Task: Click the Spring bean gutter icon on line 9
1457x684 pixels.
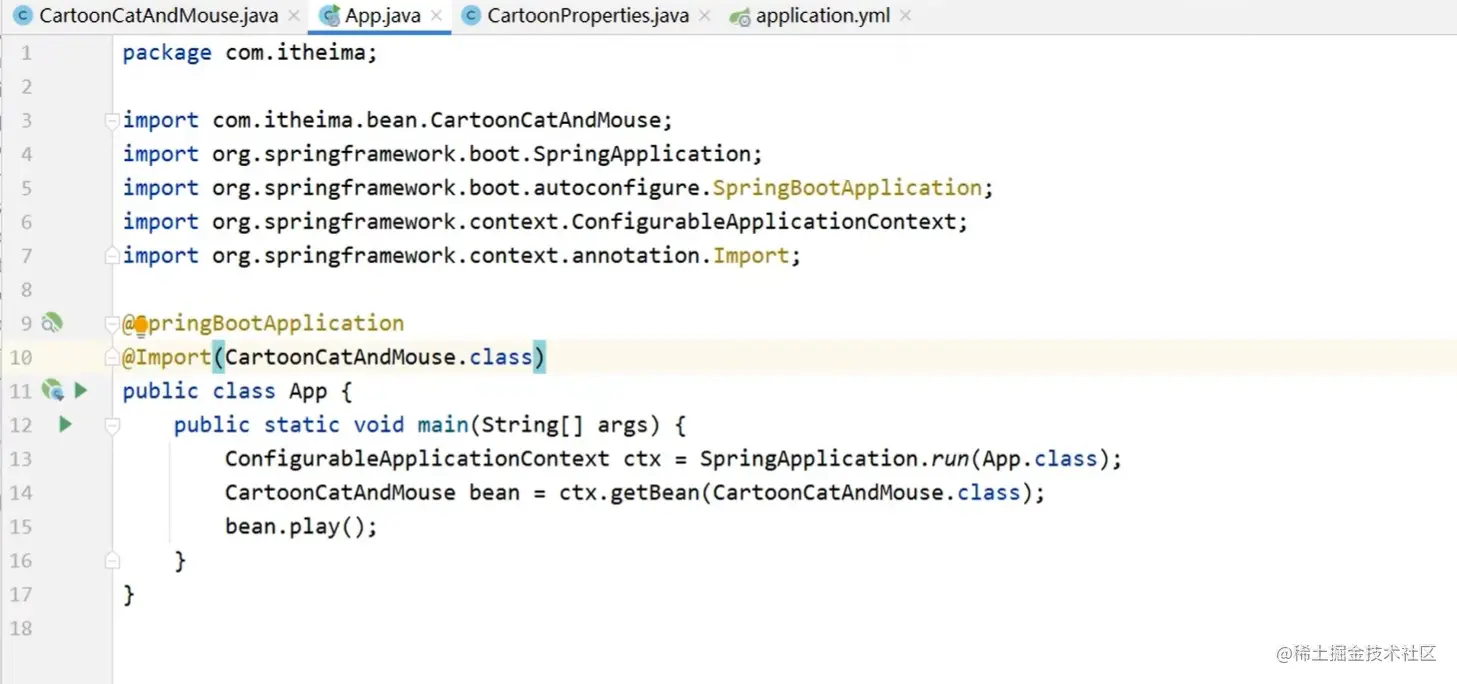Action: pos(52,323)
